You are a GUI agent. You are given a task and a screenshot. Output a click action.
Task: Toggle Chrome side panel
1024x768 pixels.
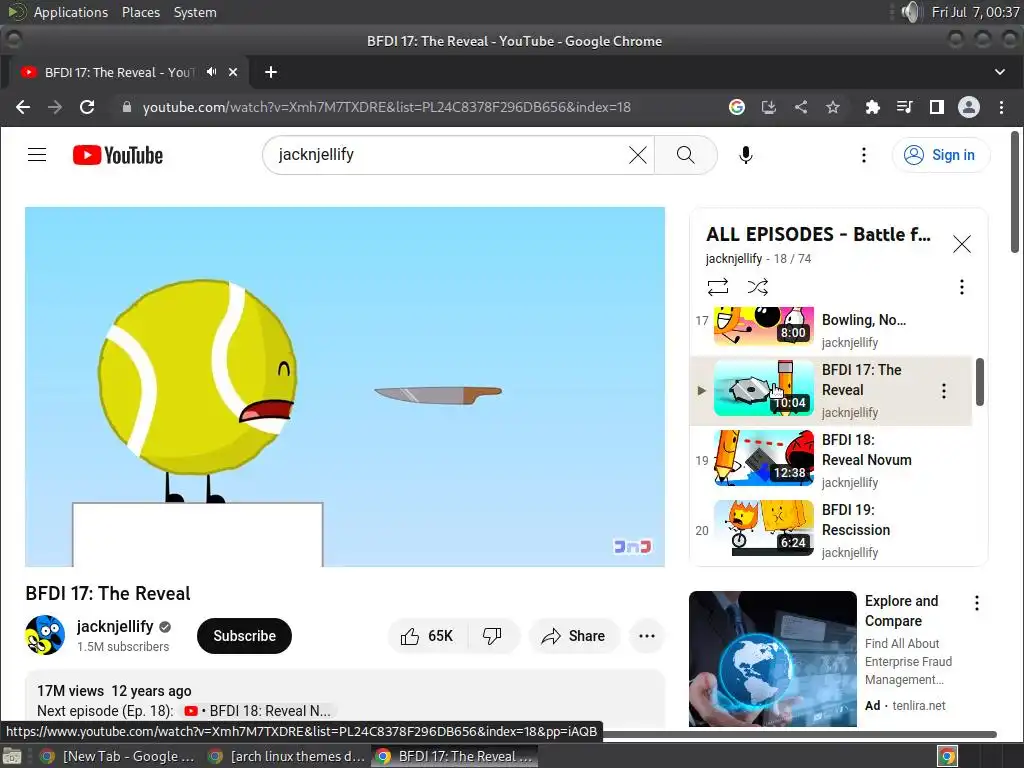point(936,107)
